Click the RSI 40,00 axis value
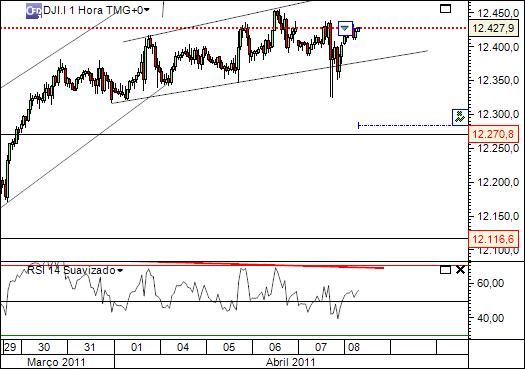 coord(491,318)
